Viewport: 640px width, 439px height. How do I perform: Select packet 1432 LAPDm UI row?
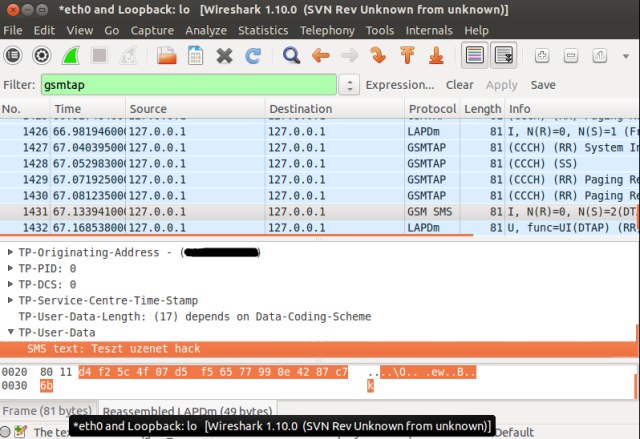point(320,228)
